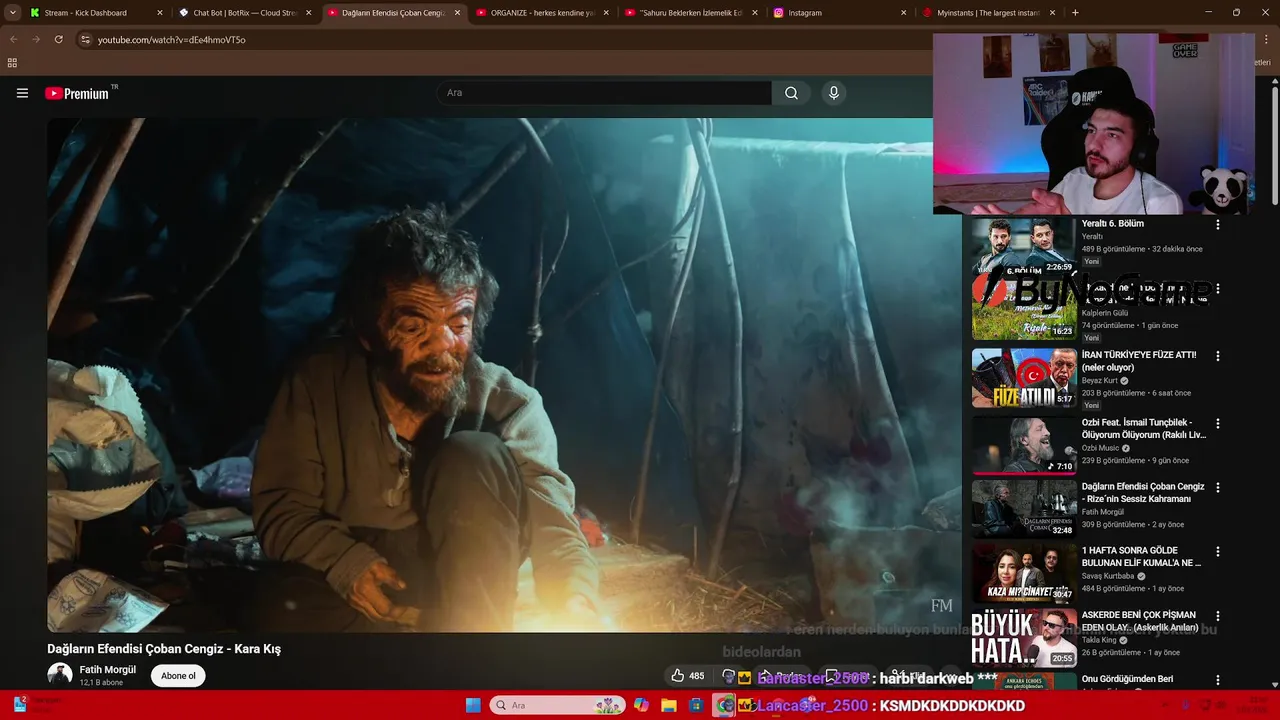Go back with browser back arrow
This screenshot has width=1280, height=720.
tap(13, 39)
